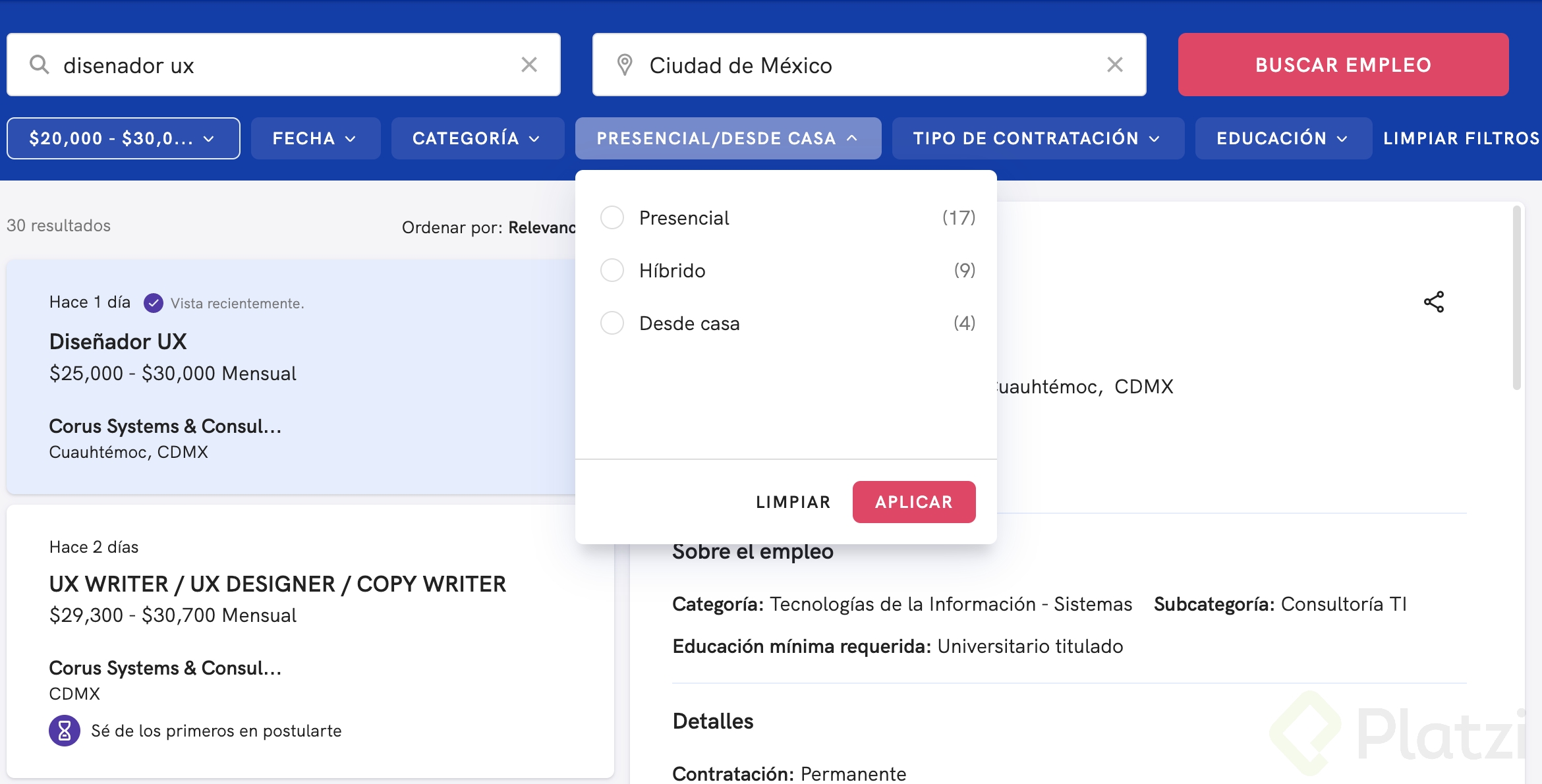Open the salary range $20,000 - $30,0... dropdown
Viewport: 1542px width, 784px height.
tap(123, 138)
